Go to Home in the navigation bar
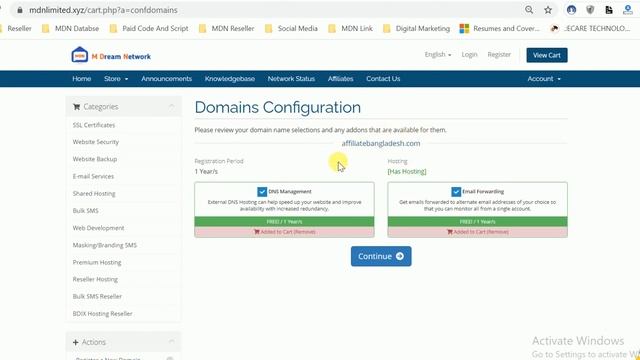This screenshot has width=640, height=360. point(82,79)
